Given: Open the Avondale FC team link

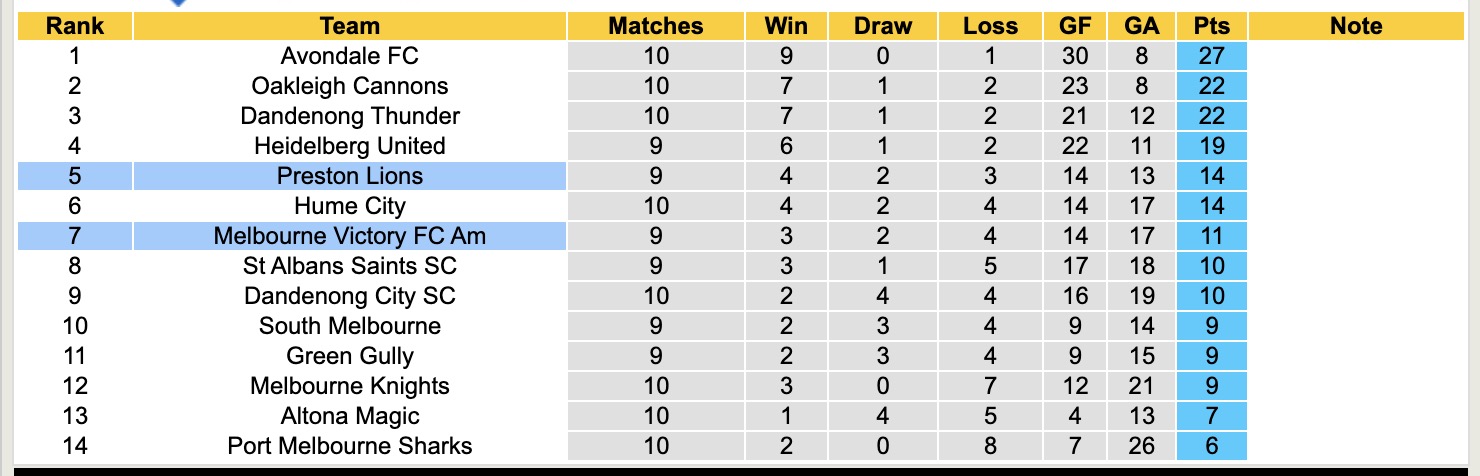Looking at the screenshot, I should pyautogui.click(x=350, y=56).
